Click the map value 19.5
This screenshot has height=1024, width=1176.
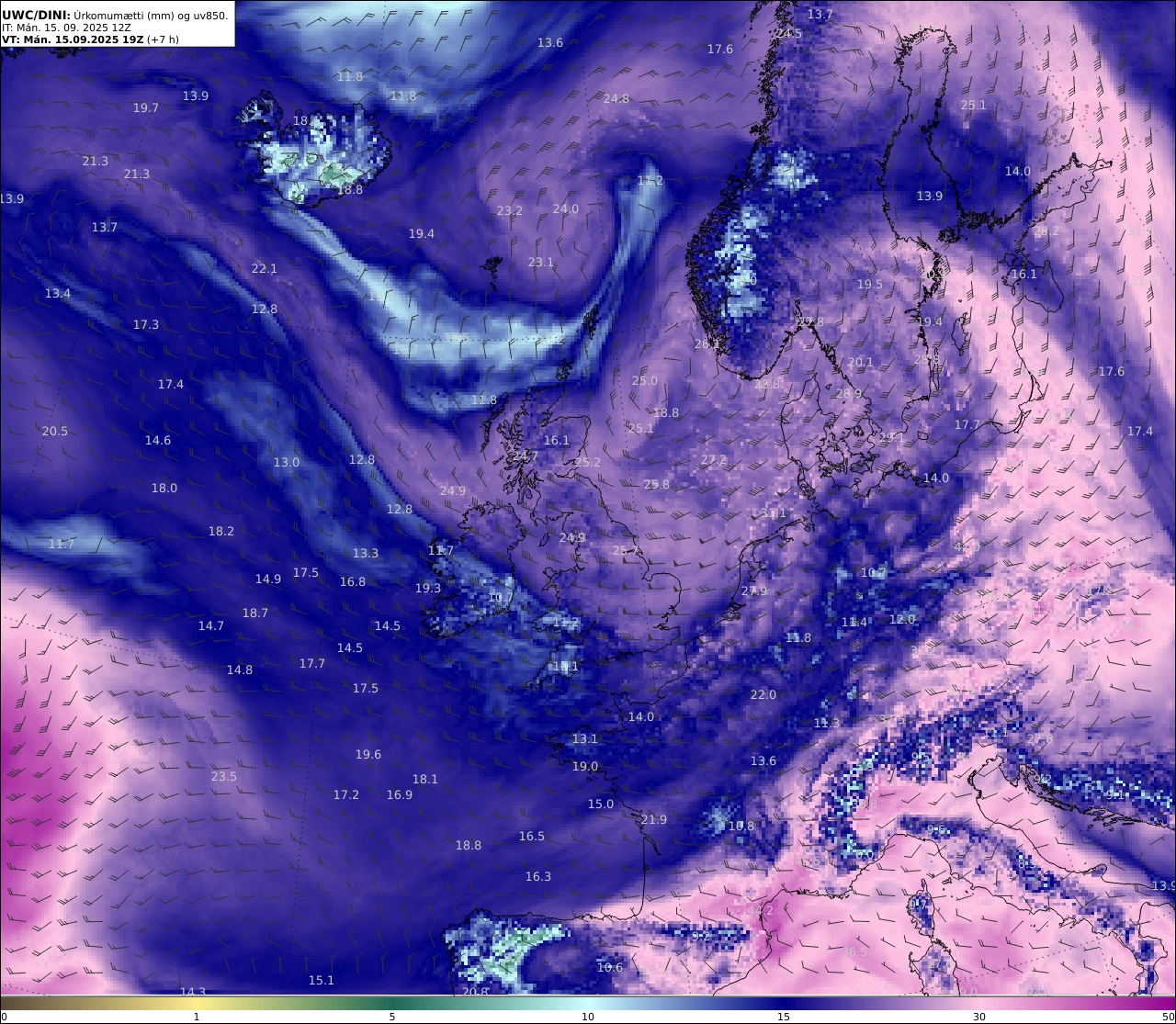click(870, 285)
